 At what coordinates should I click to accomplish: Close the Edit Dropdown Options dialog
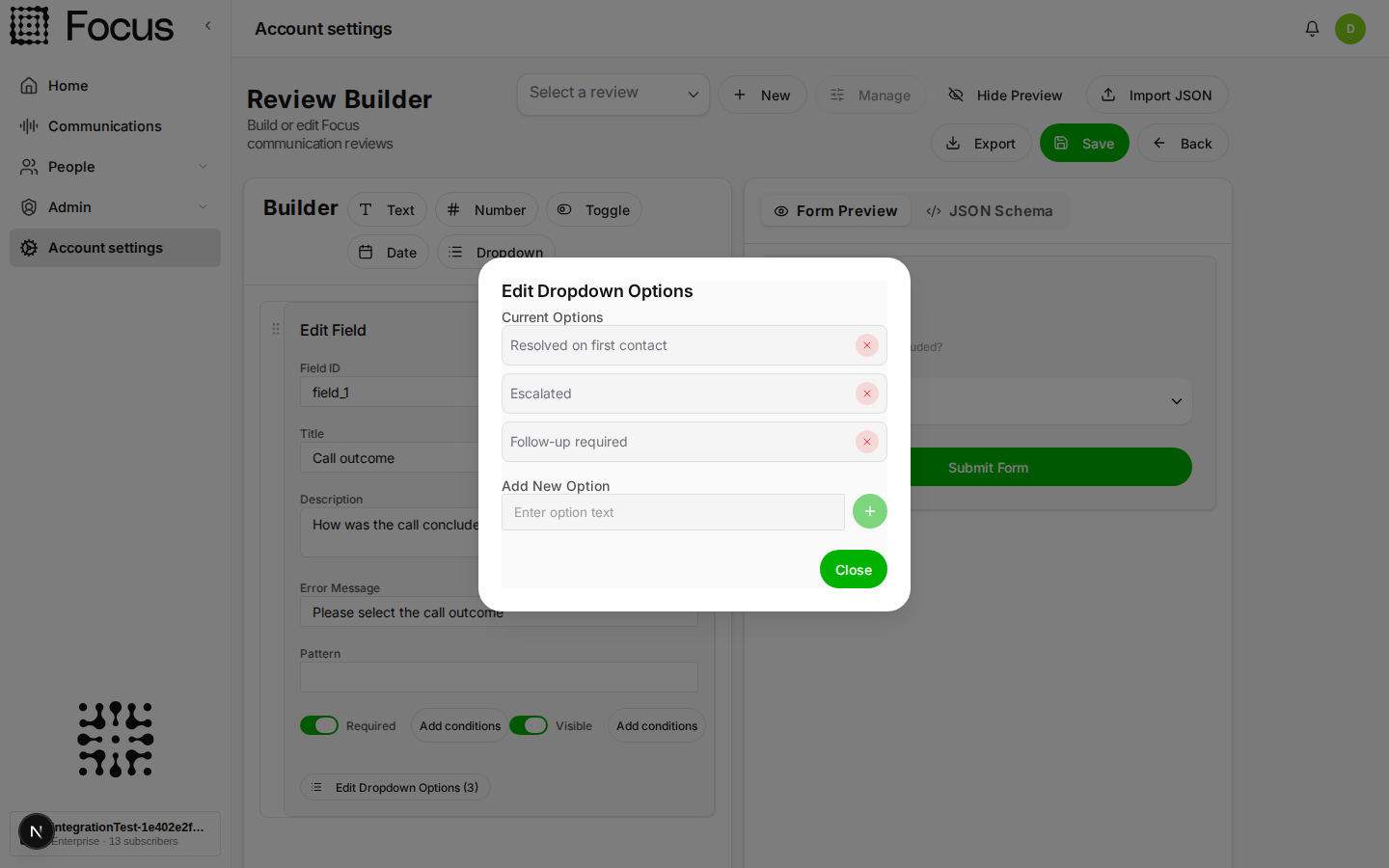click(854, 569)
